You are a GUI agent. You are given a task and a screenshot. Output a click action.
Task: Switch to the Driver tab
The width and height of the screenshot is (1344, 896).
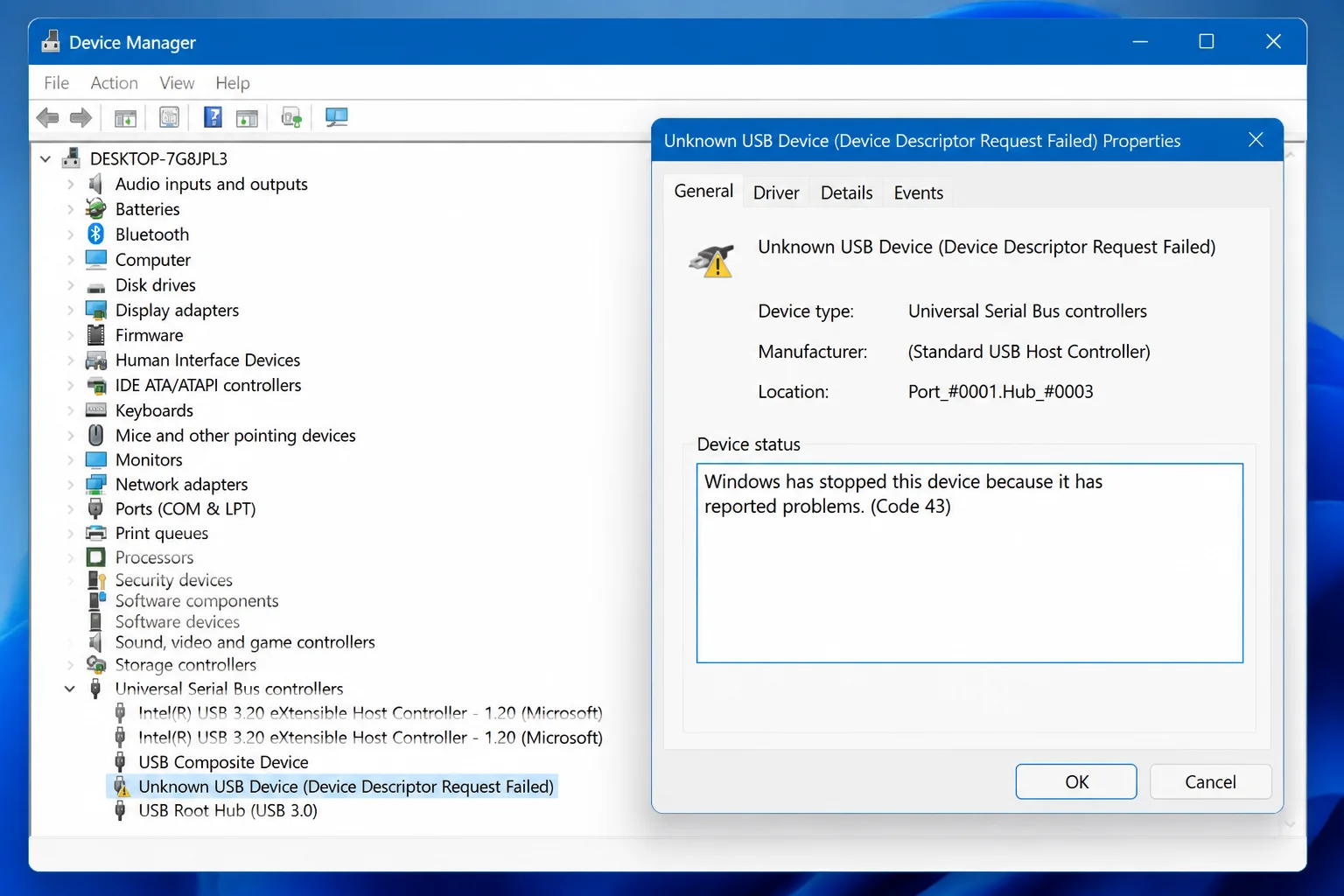coord(776,192)
